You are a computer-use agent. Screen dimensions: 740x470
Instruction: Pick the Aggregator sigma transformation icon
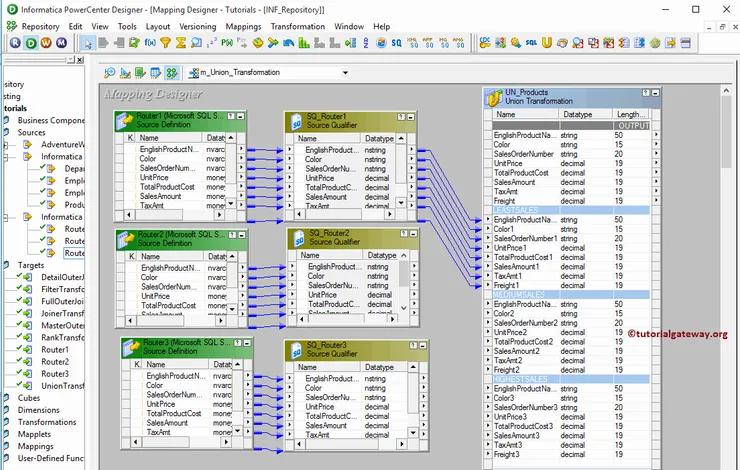tap(180, 43)
